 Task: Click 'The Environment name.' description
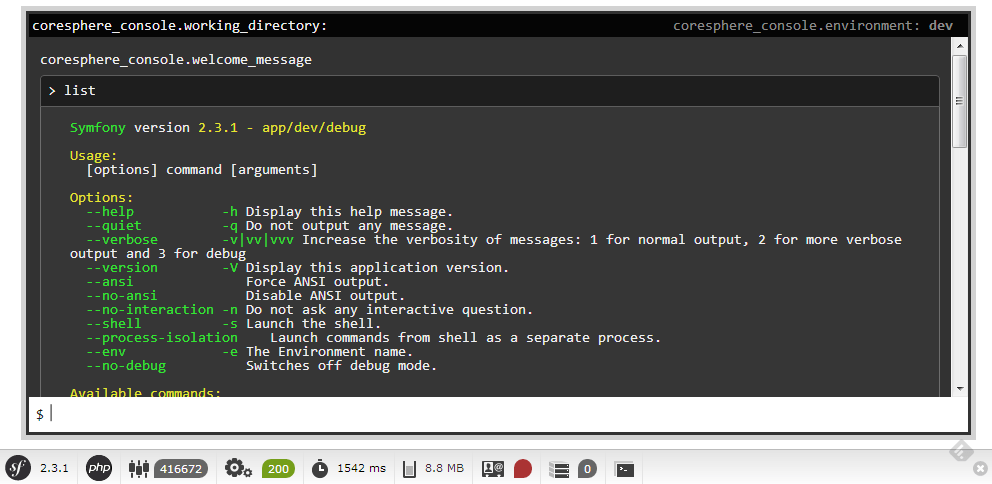tap(330, 351)
